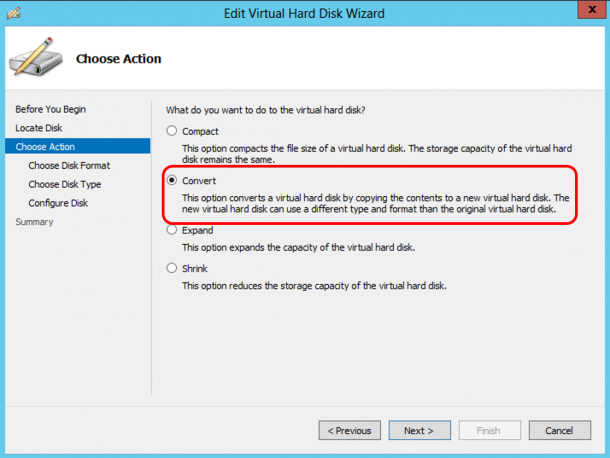Select the Compact radio button

click(172, 131)
